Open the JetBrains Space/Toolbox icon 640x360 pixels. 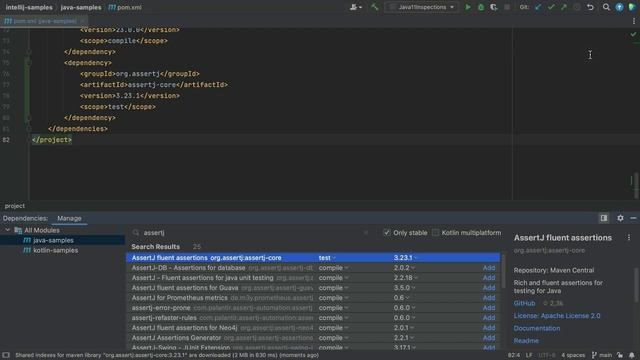[x=632, y=7]
